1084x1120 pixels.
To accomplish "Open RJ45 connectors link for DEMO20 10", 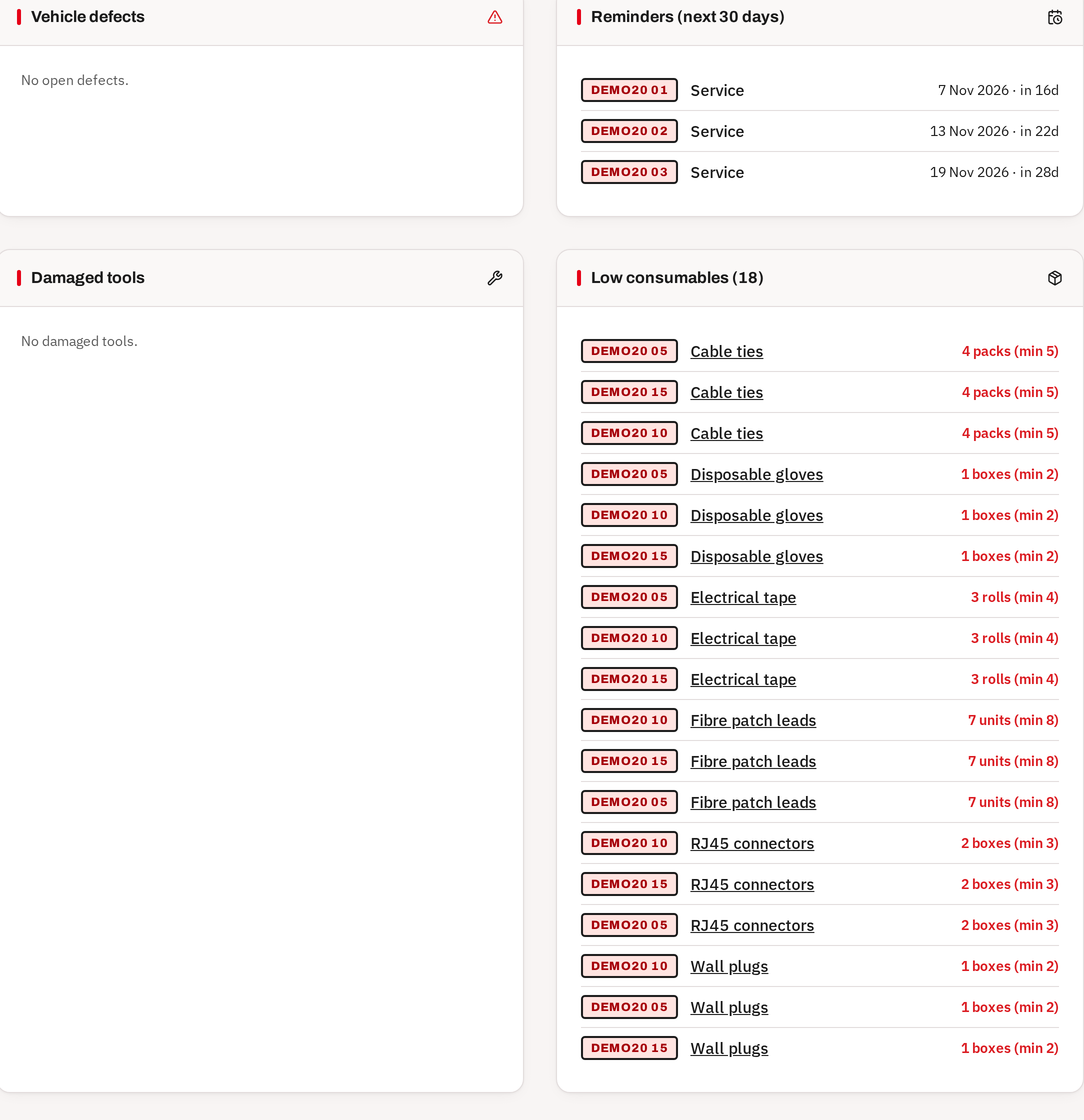I will (752, 844).
